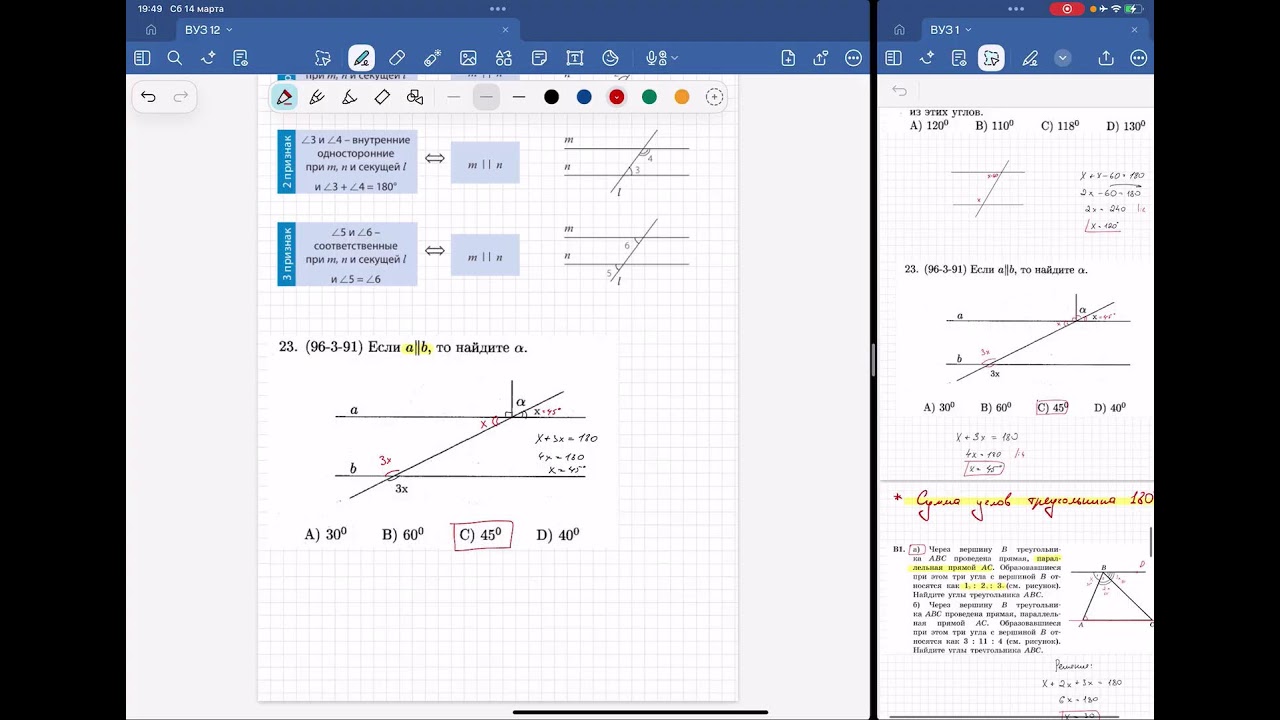Click the D) 130° answer in ВУЗ 1

tap(1126, 126)
